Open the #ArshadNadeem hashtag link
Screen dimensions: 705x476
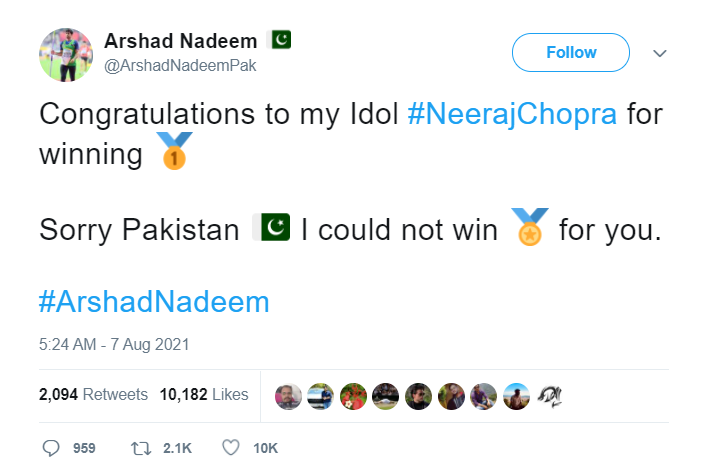[154, 301]
